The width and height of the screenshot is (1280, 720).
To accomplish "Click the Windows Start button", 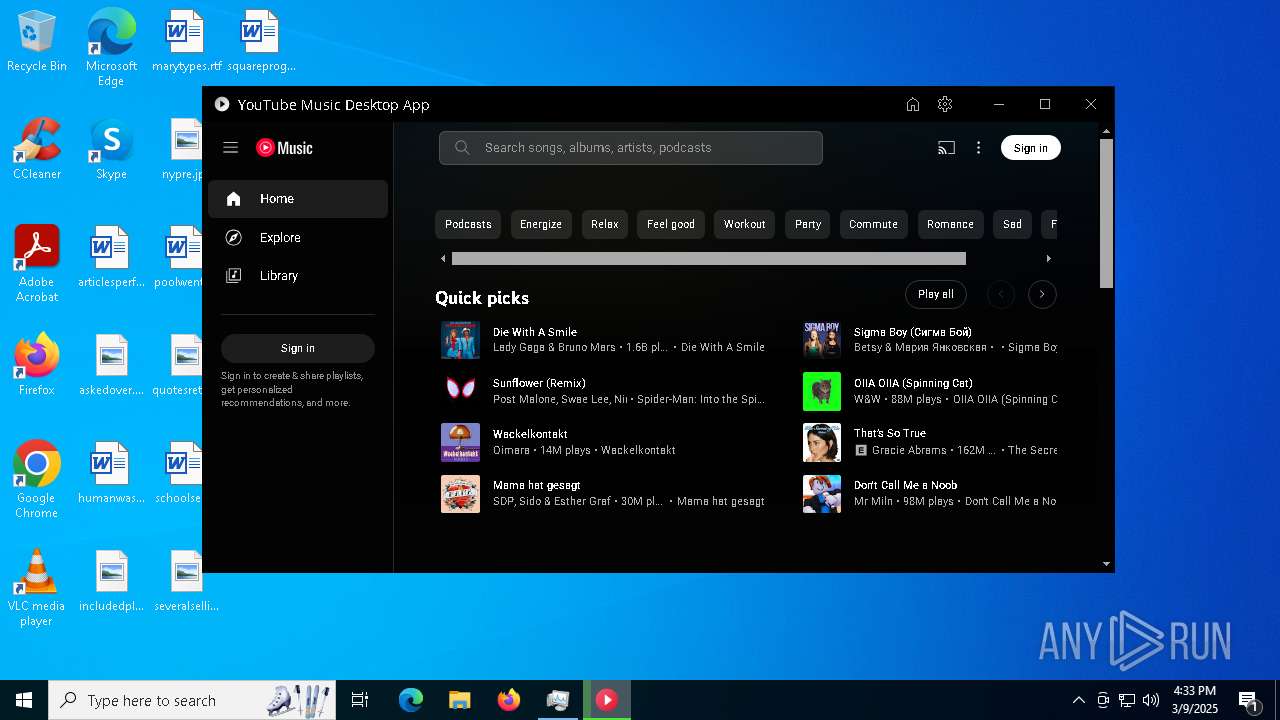I will (24, 700).
